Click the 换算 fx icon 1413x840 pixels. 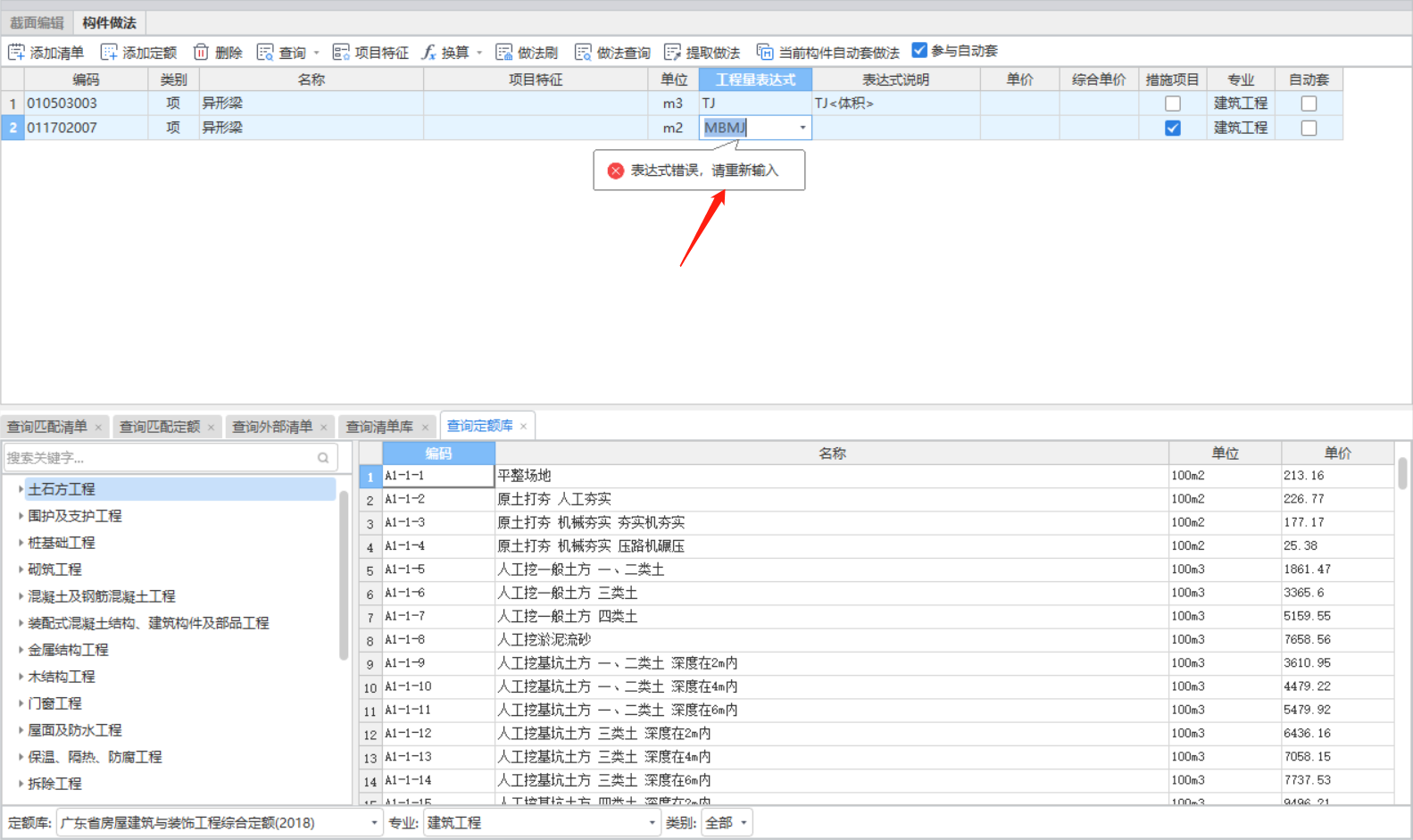(x=428, y=53)
